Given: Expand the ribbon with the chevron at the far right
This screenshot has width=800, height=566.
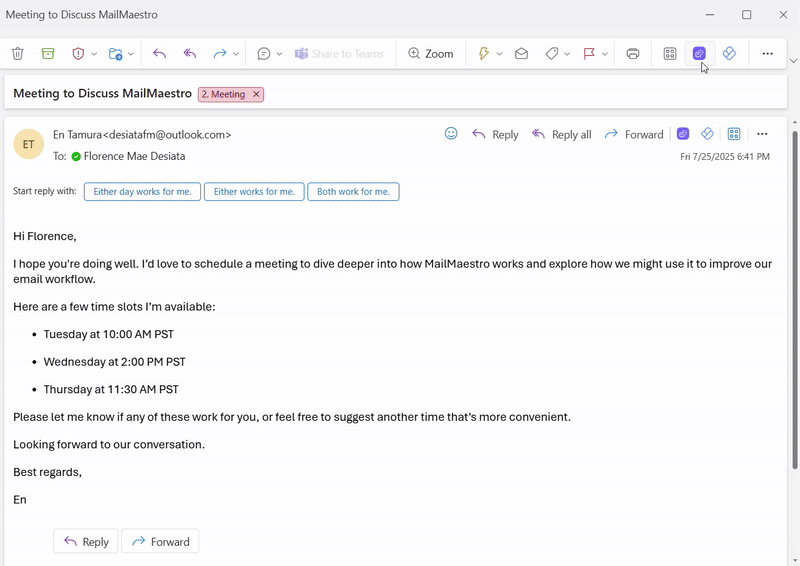Looking at the screenshot, I should [x=793, y=61].
